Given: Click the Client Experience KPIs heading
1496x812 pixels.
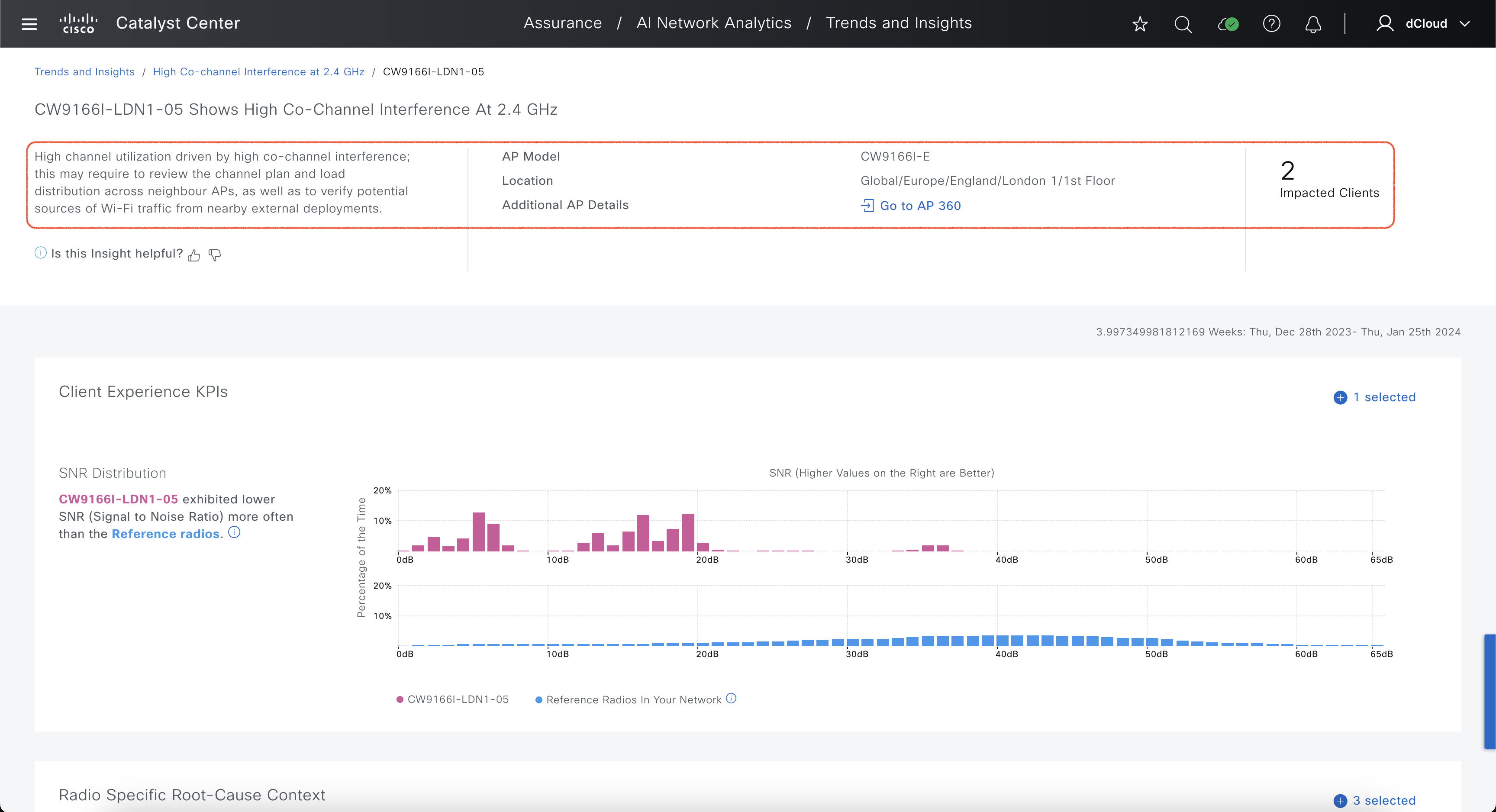Looking at the screenshot, I should 143,391.
